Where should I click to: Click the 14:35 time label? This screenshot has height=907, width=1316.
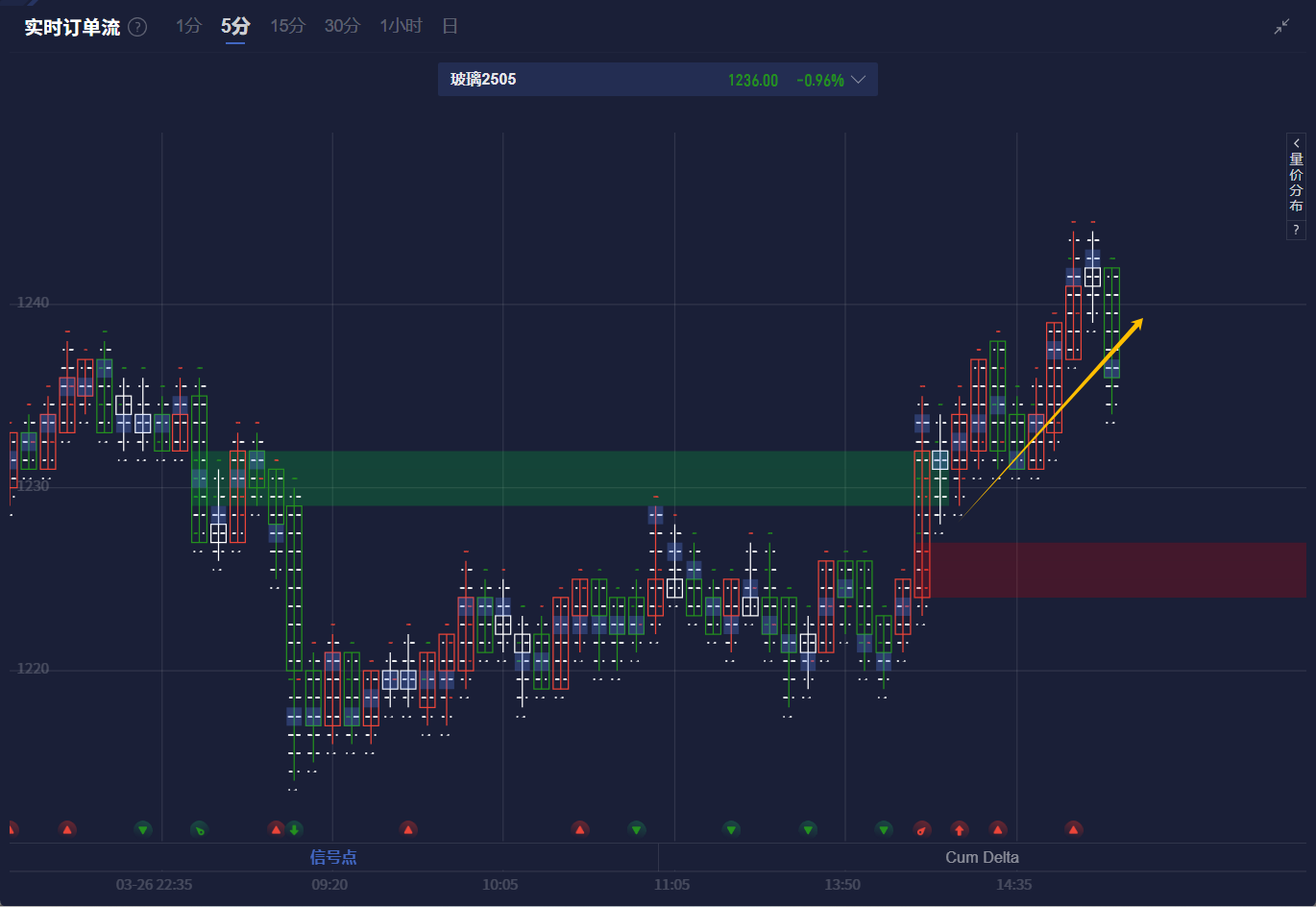click(1013, 884)
